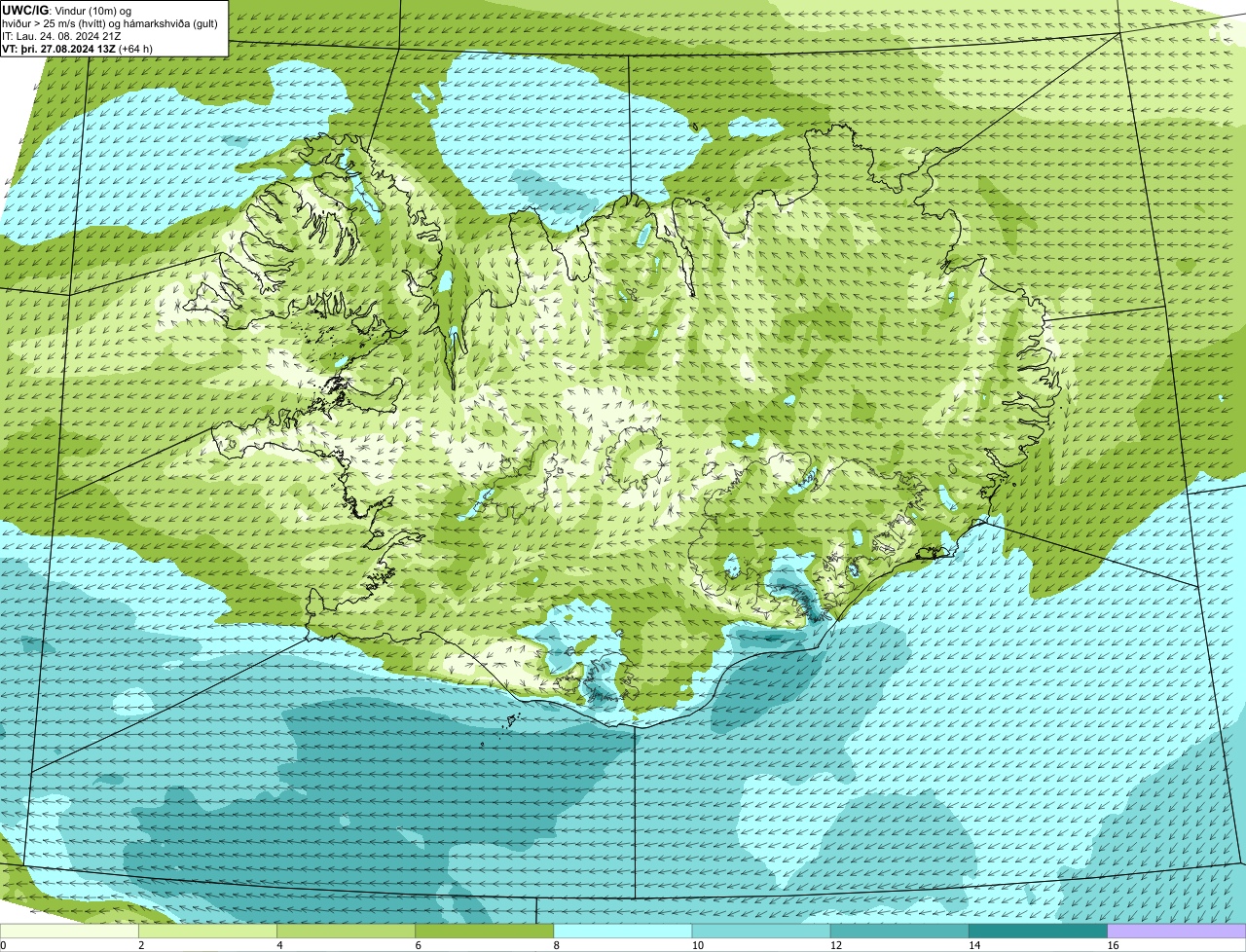The width and height of the screenshot is (1246, 952).
Task: Click the scale label '0'
Action: coord(3,945)
